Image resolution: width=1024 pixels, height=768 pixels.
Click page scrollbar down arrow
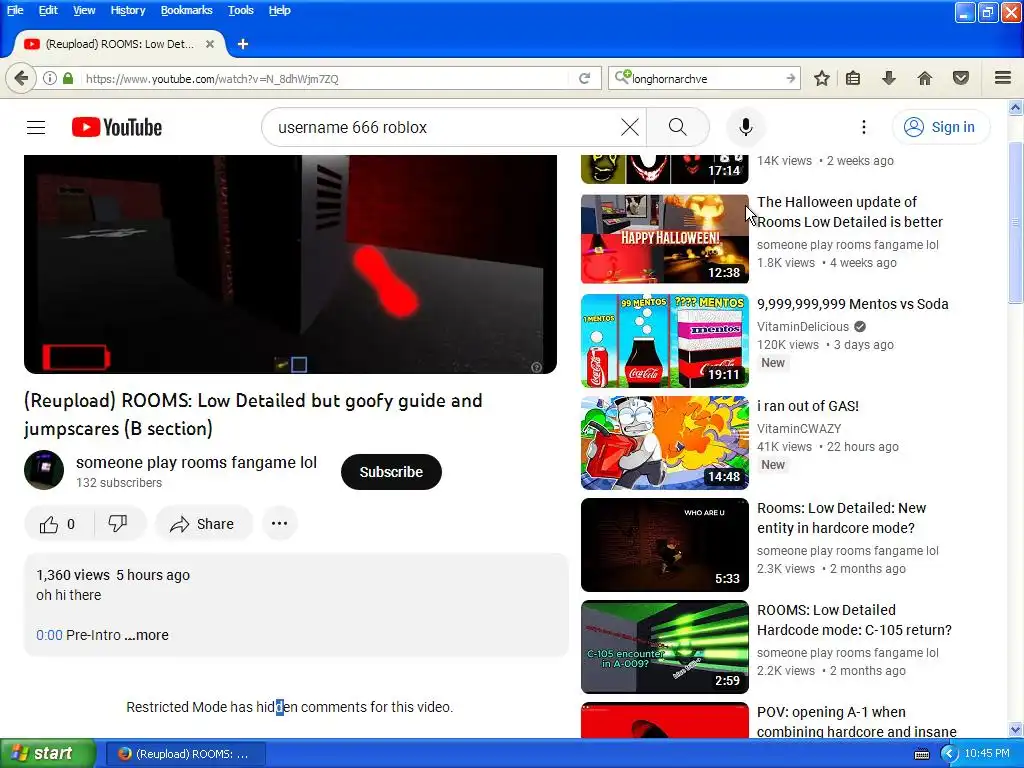click(1015, 729)
